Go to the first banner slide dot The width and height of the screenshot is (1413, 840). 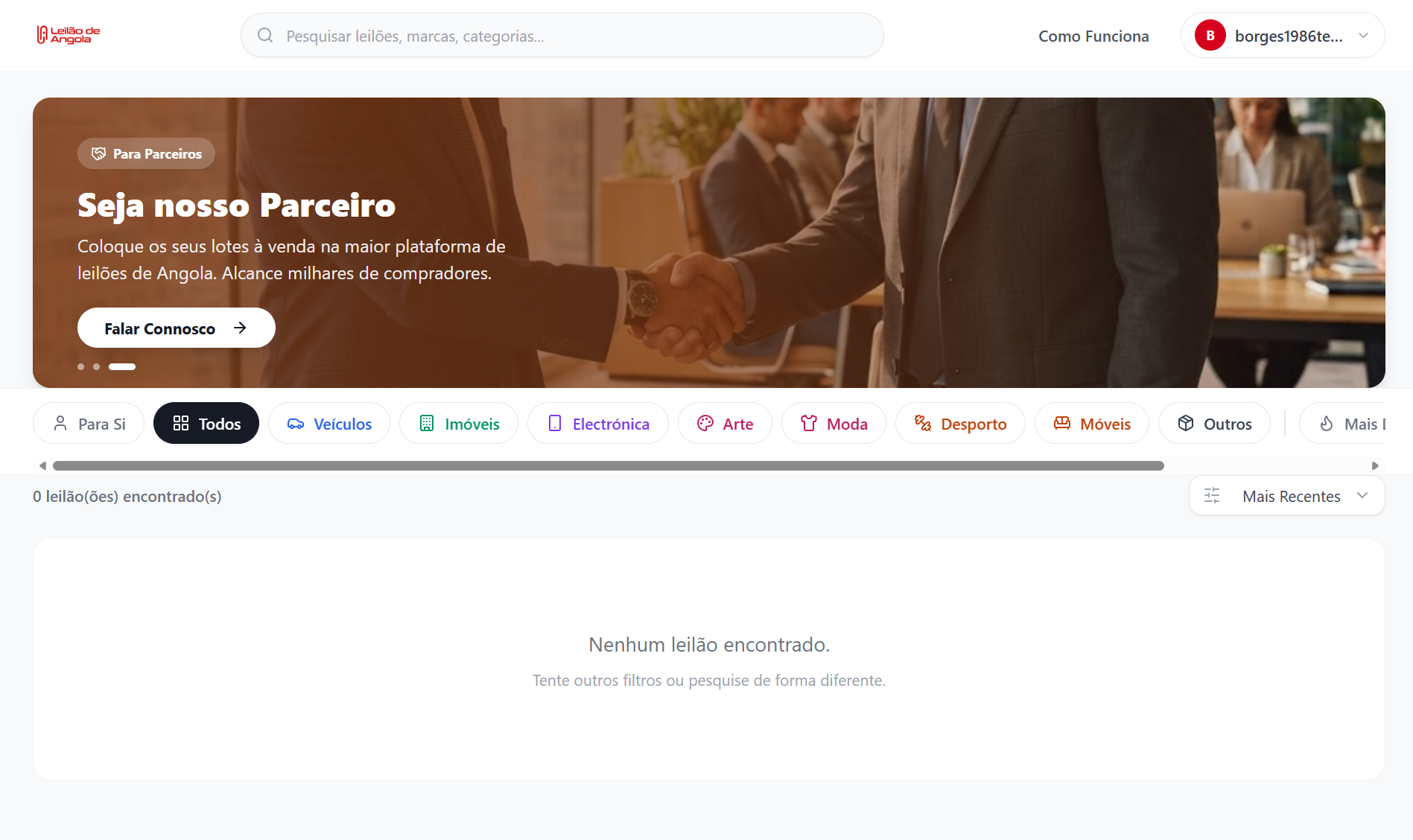[80, 367]
